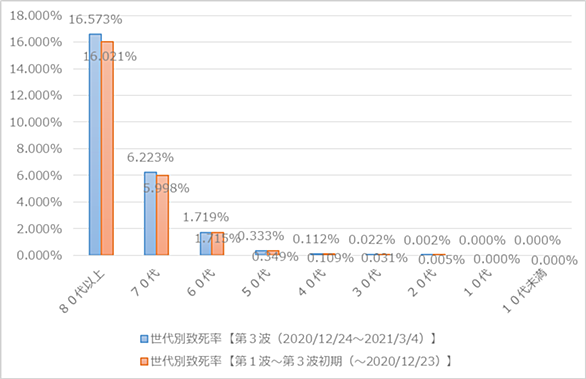586x379 pixels.
Task: Click the 10.000% vertical axis label
Action: tap(36, 122)
